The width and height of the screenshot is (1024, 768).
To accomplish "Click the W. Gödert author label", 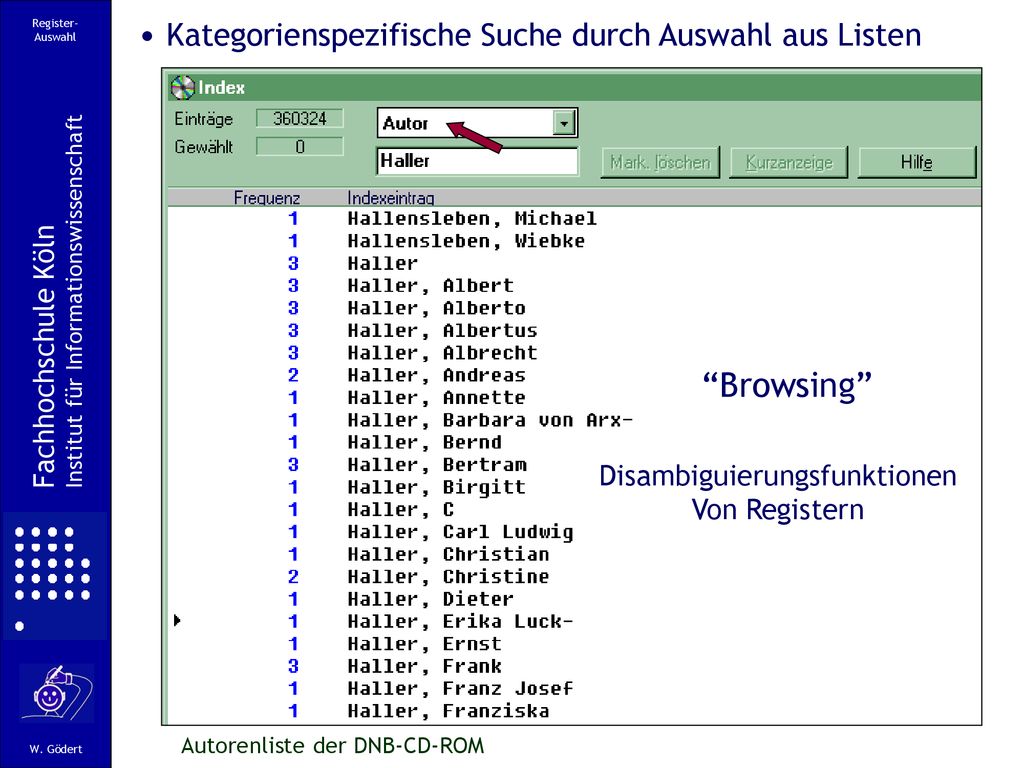I will coord(56,749).
